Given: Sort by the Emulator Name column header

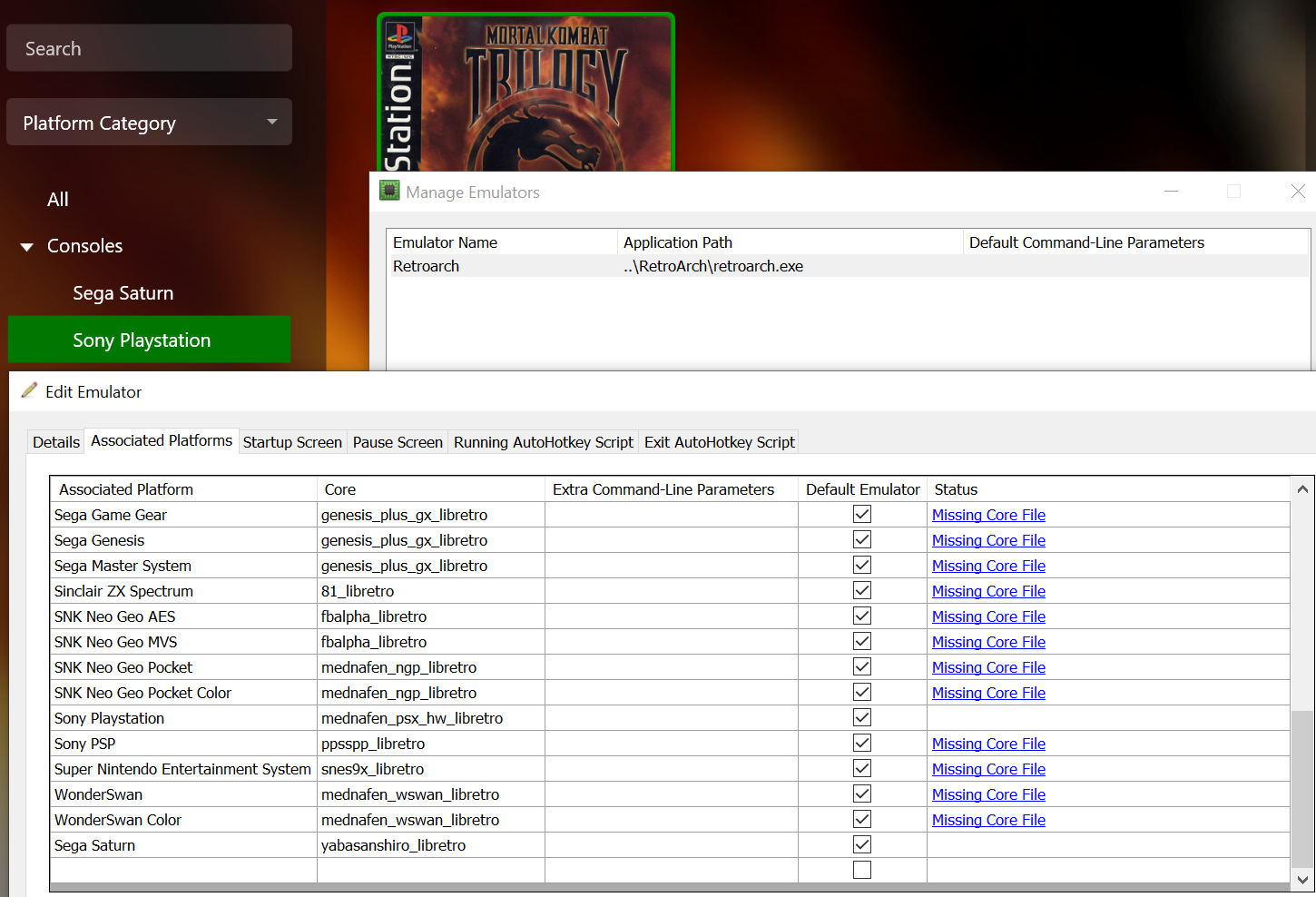Looking at the screenshot, I should coord(502,242).
